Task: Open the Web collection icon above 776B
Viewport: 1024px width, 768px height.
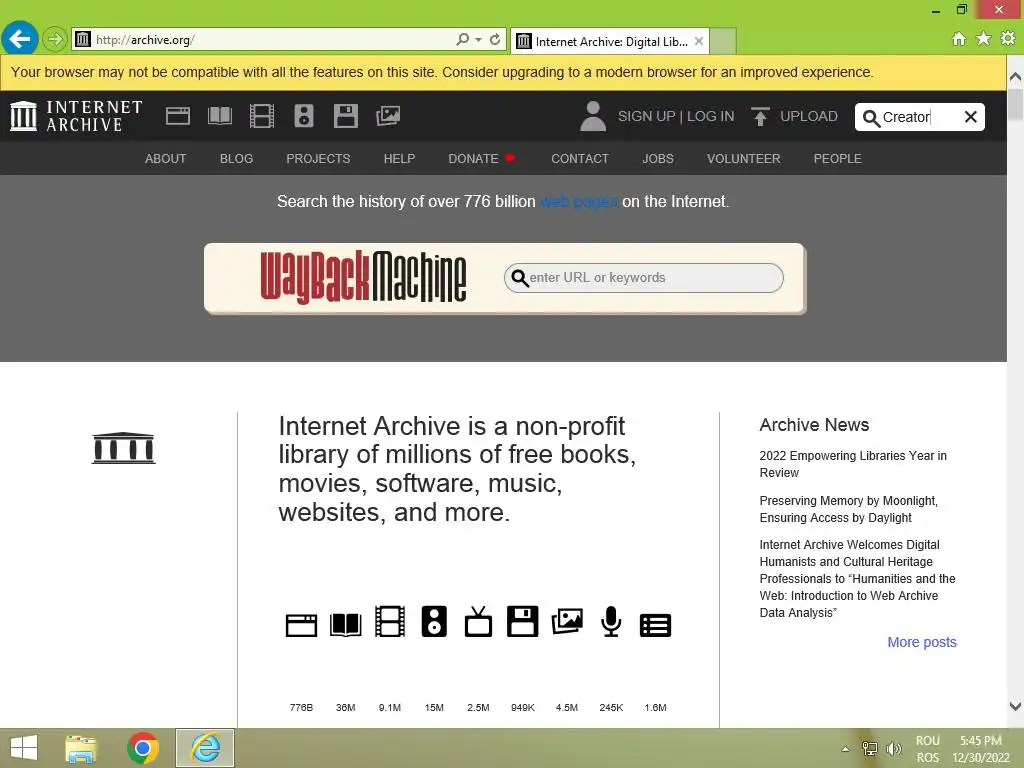Action: coord(301,625)
